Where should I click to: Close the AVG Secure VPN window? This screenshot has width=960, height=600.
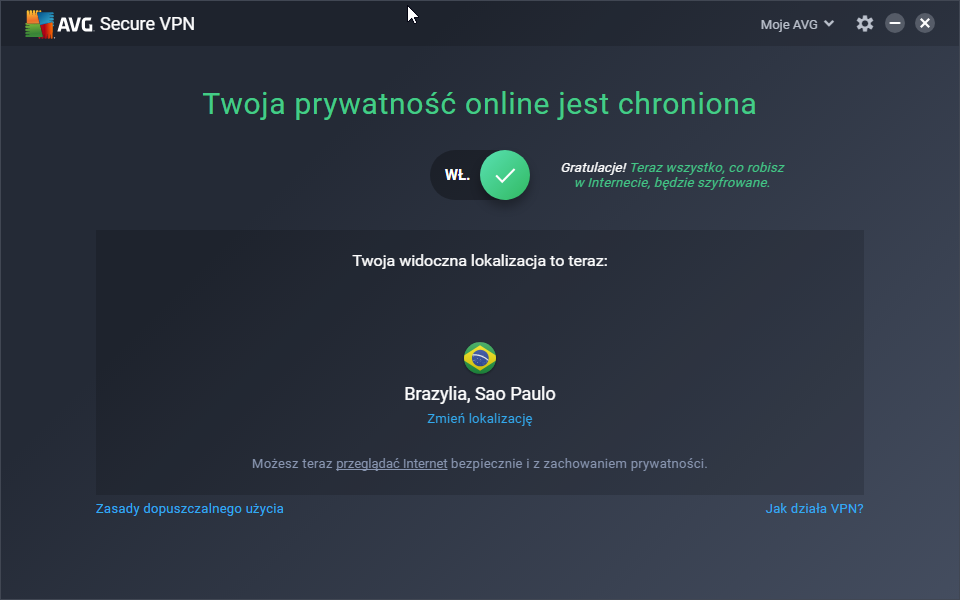pos(925,24)
